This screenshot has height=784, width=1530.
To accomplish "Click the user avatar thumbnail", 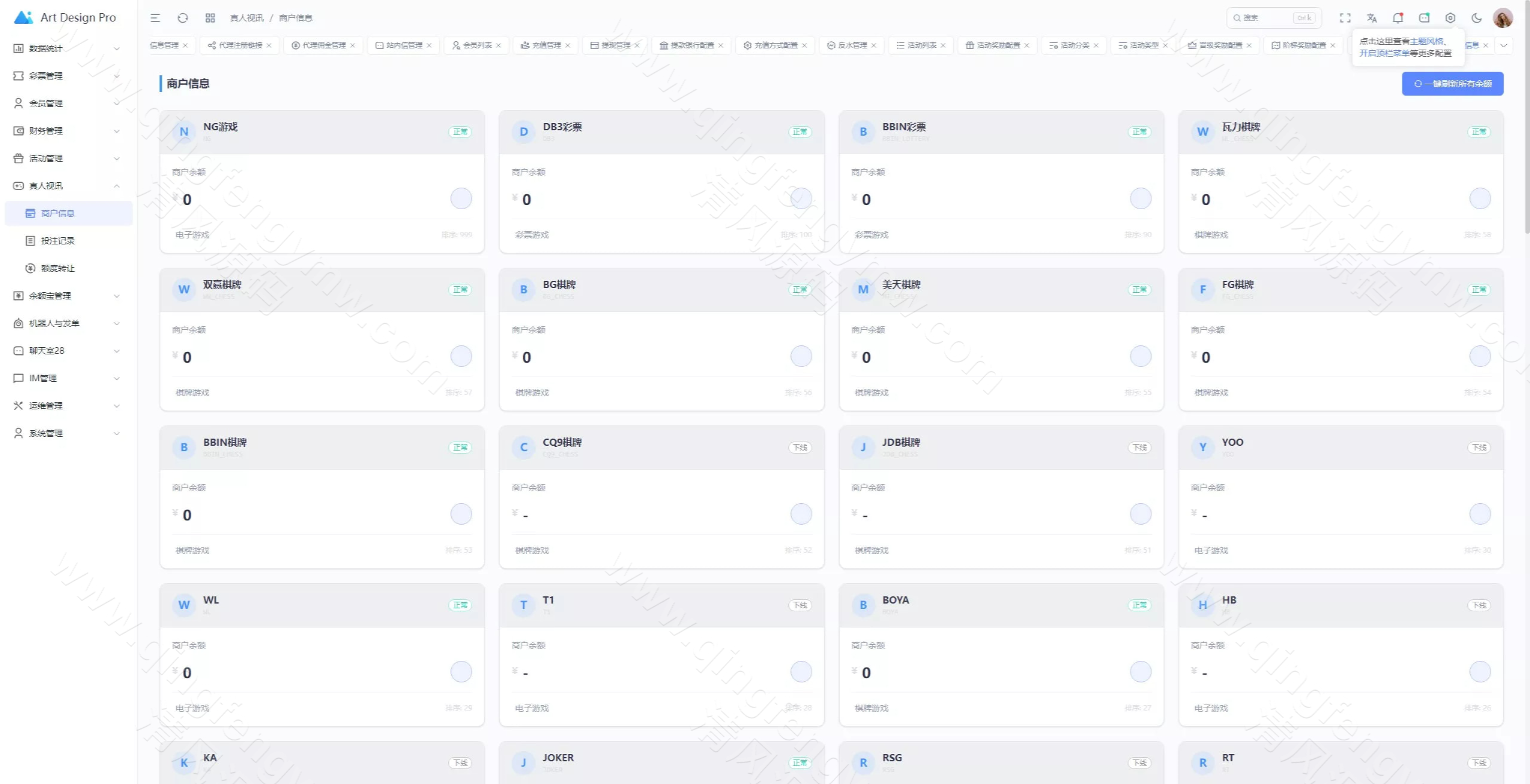I will 1503,18.
